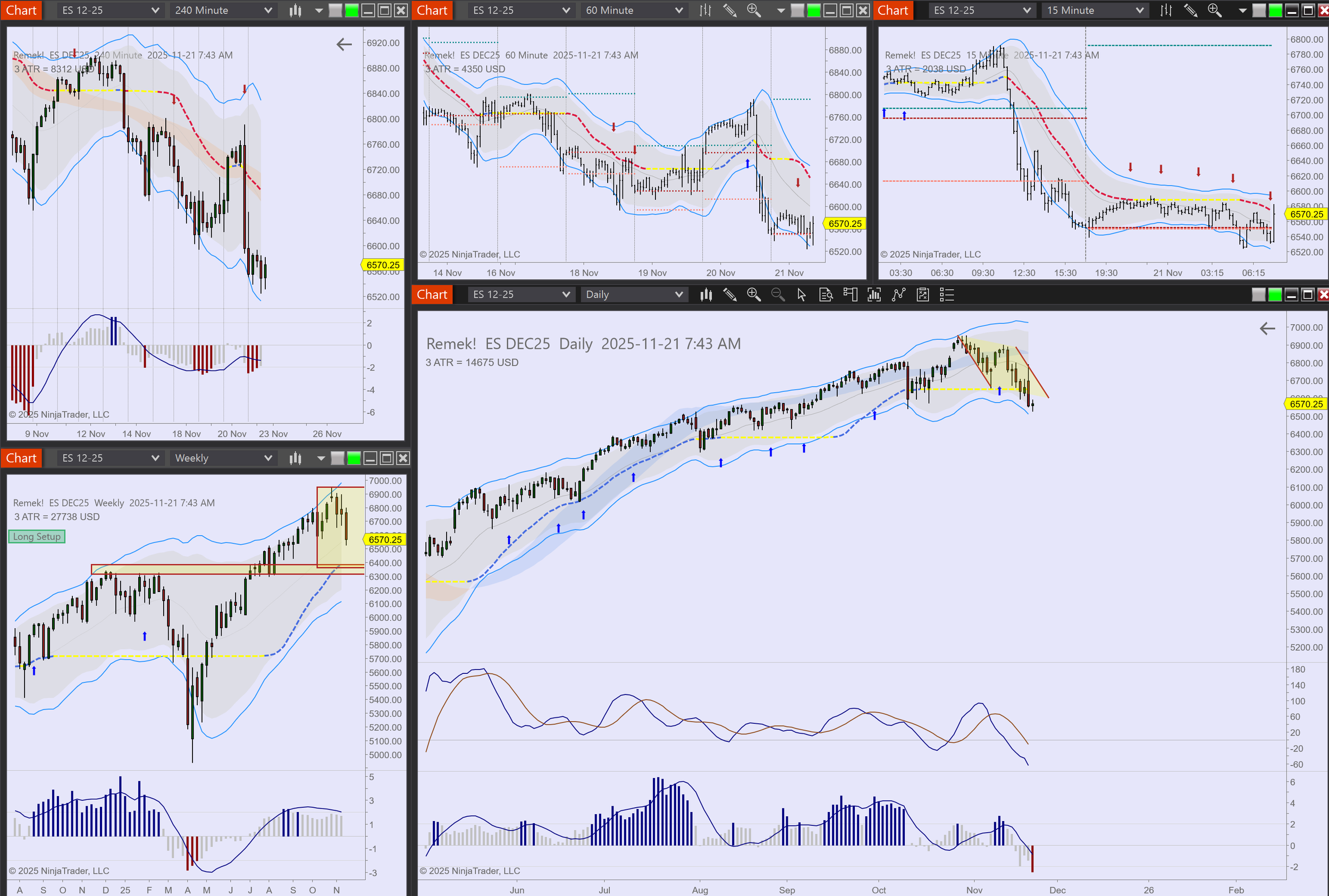Viewport: 1329px width, 896px height.
Task: Click the Long Setup label on Weekly chart
Action: 37,537
